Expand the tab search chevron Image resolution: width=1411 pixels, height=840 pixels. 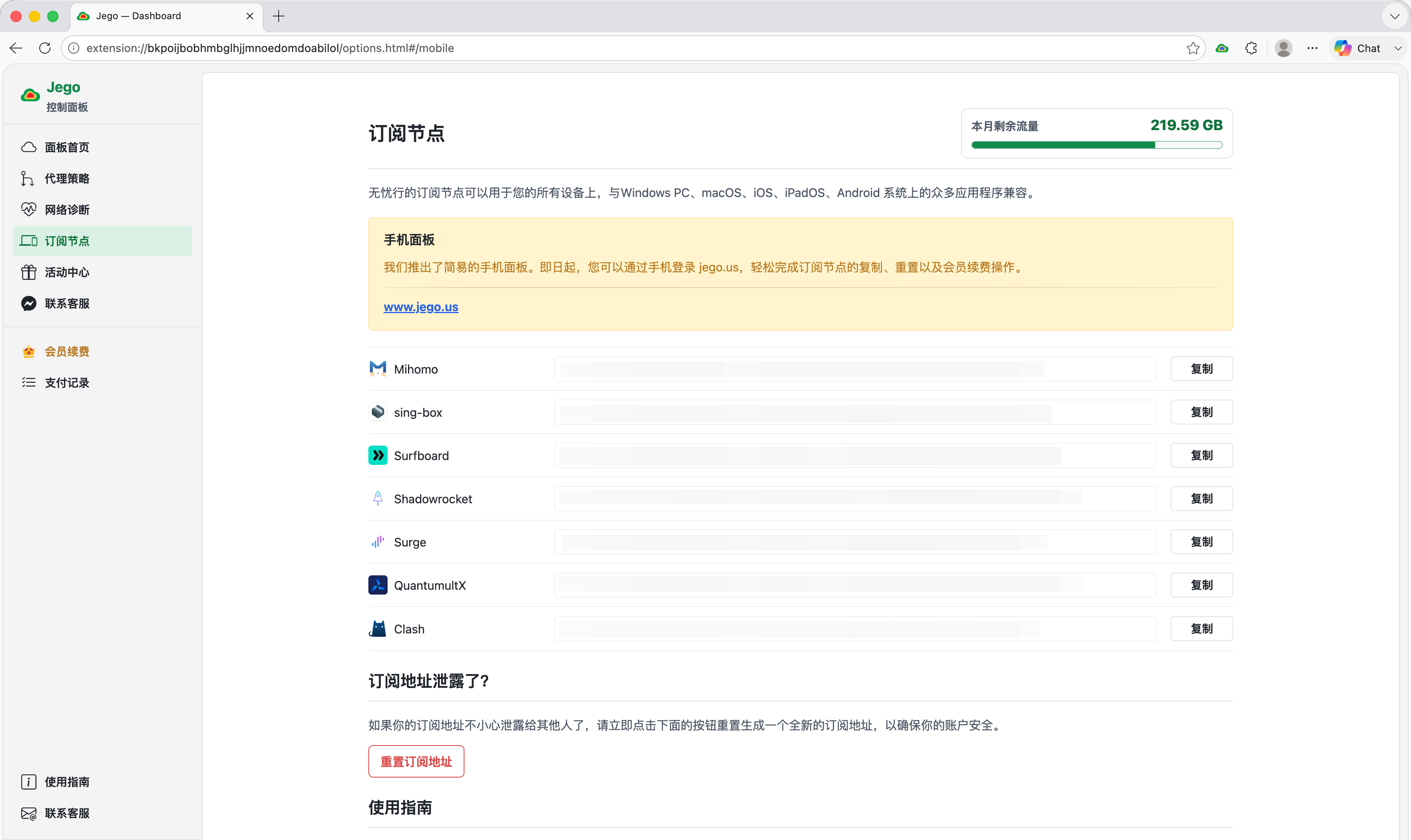(x=1395, y=16)
